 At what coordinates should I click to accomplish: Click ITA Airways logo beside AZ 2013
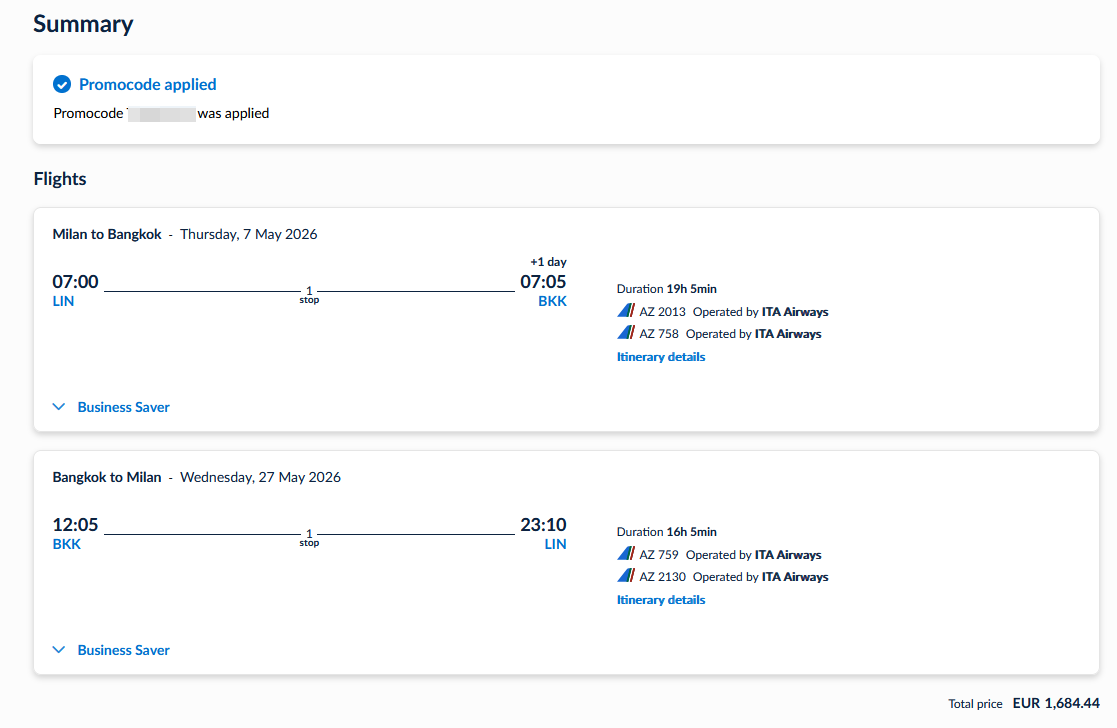coord(626,311)
